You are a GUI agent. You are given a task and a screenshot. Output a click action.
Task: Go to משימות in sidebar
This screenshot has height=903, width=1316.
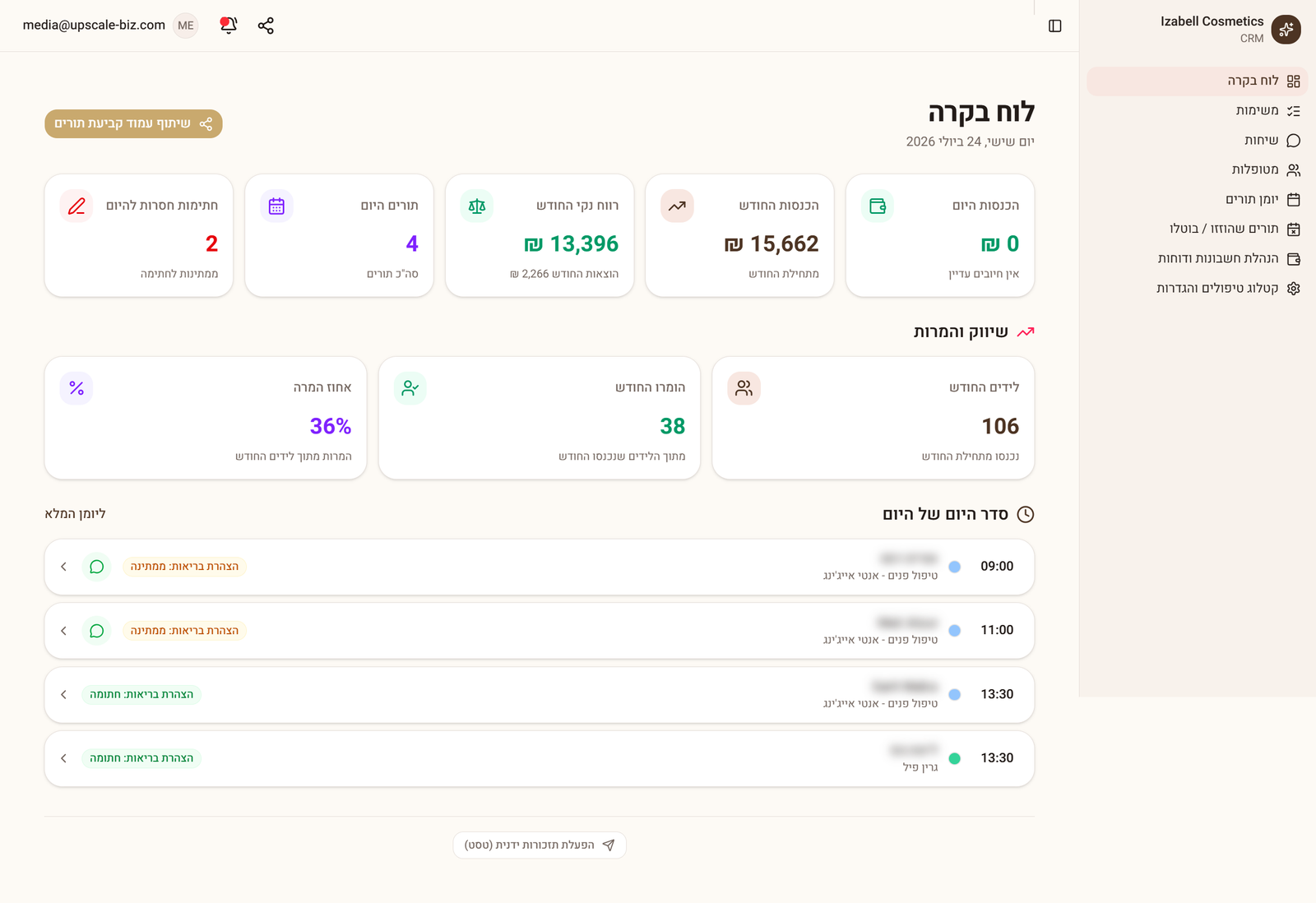(x=1197, y=110)
